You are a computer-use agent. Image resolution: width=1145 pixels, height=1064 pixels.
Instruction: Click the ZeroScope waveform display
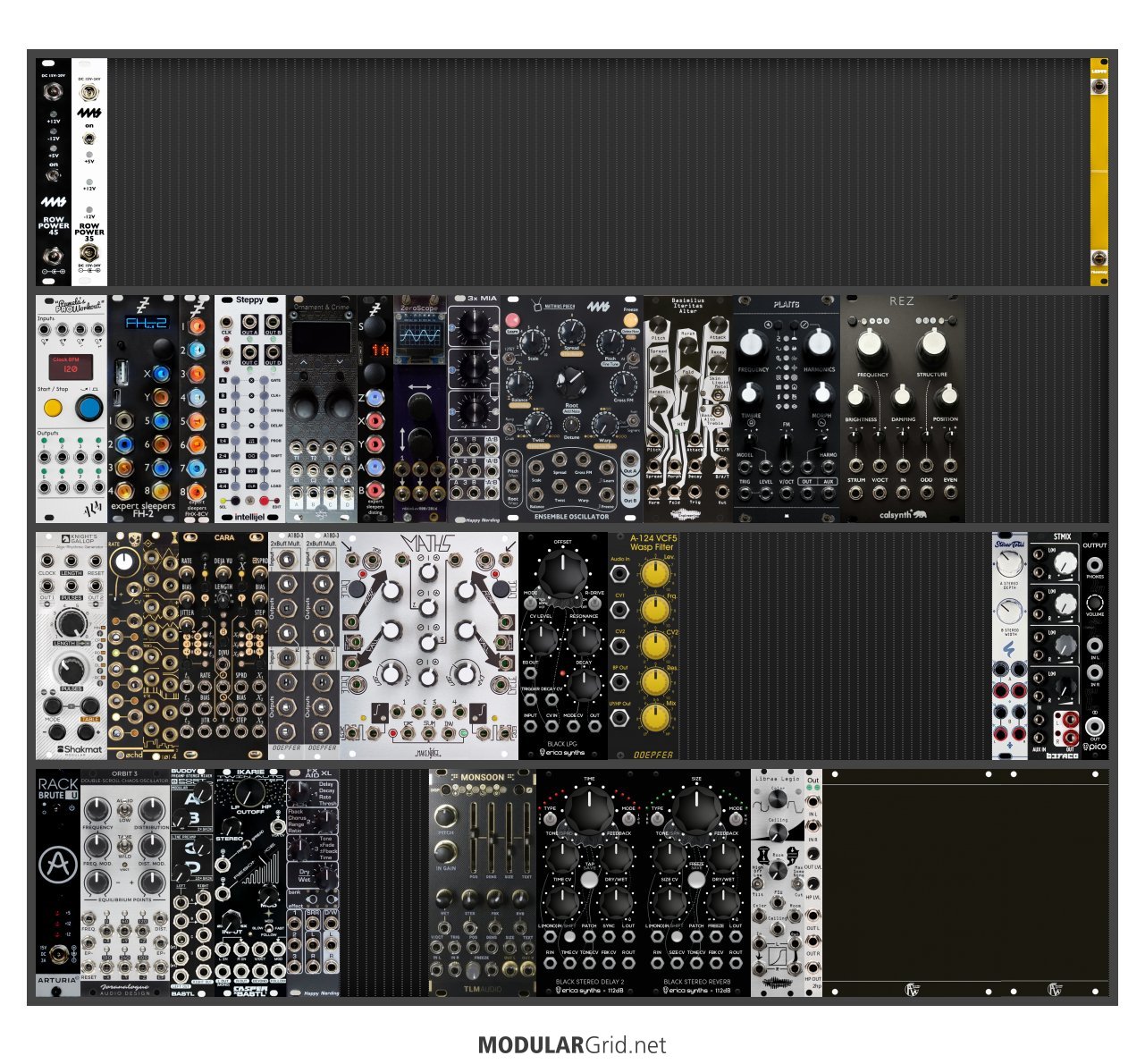(x=419, y=336)
